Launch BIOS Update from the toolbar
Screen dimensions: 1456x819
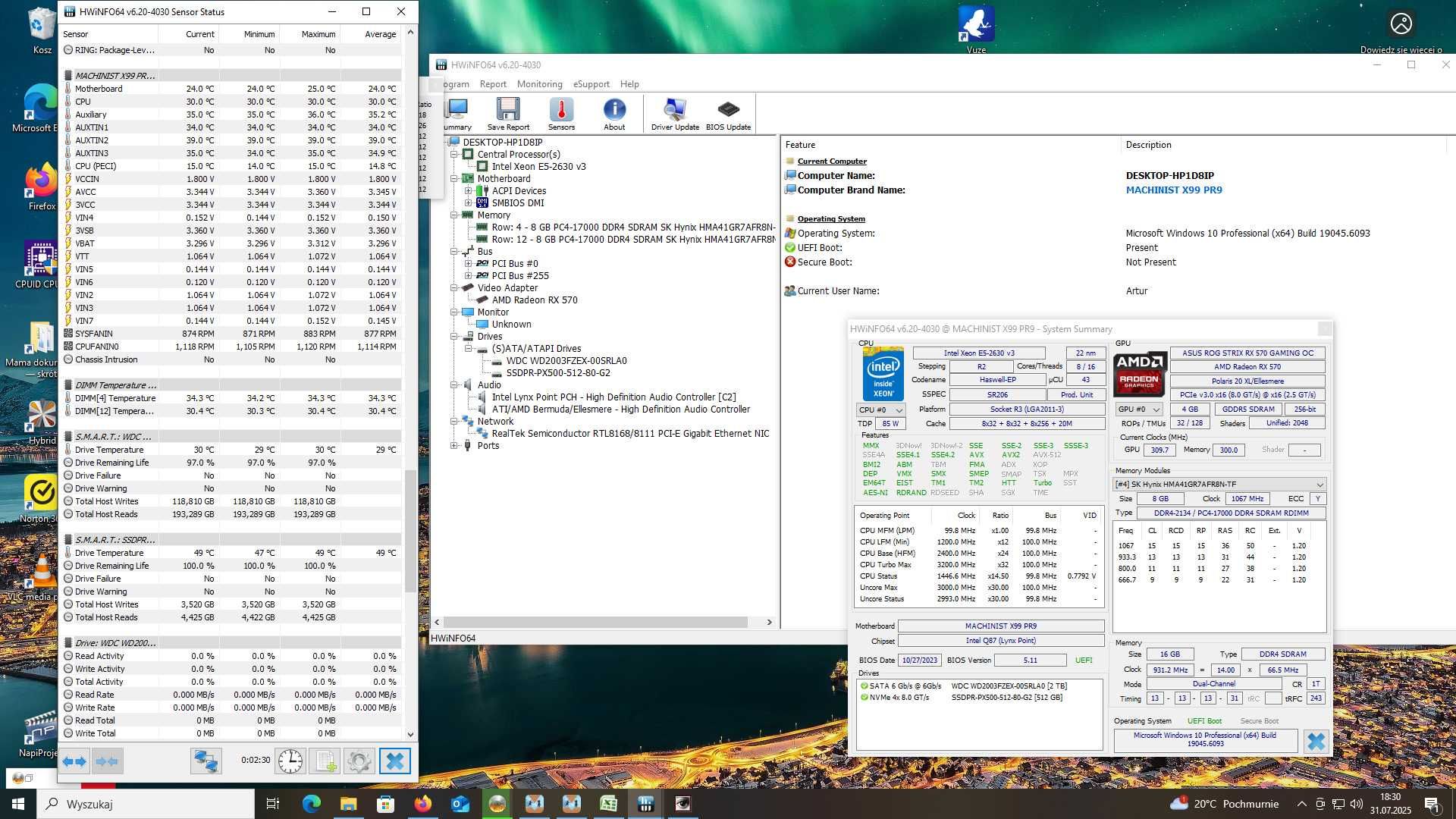pyautogui.click(x=728, y=115)
